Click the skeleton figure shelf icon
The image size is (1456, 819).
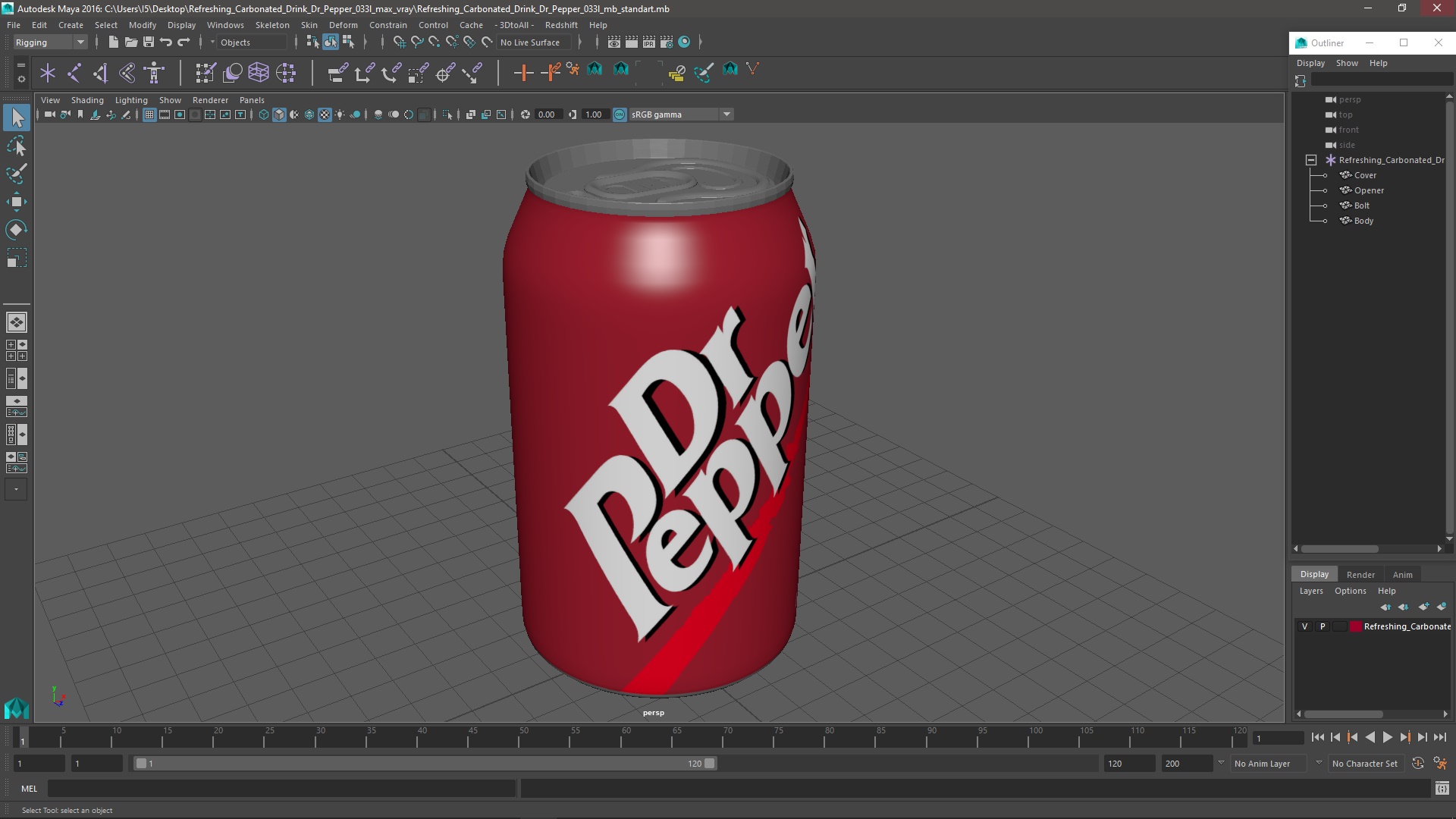(x=154, y=73)
